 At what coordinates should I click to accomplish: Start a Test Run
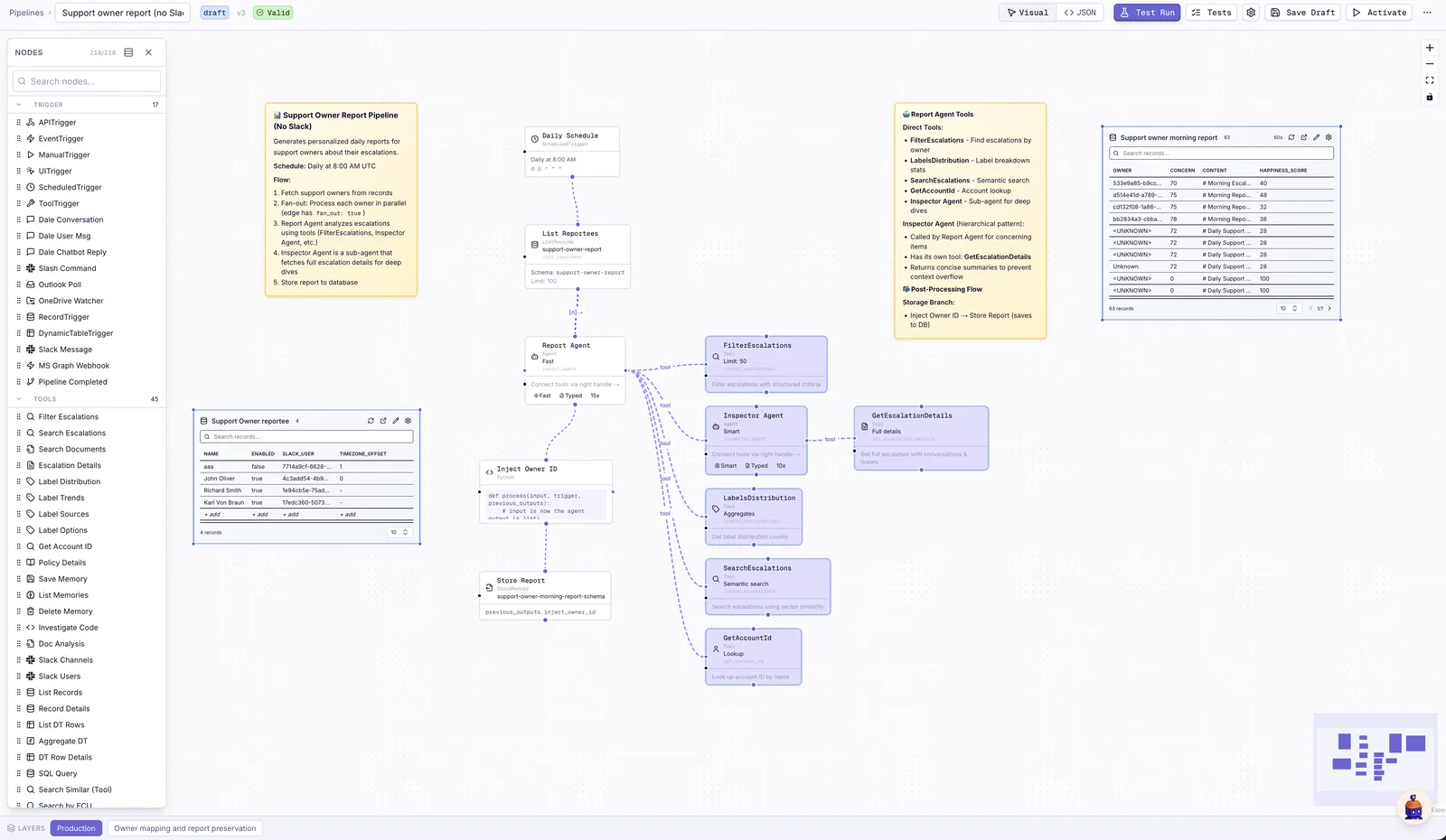pyautogui.click(x=1147, y=13)
